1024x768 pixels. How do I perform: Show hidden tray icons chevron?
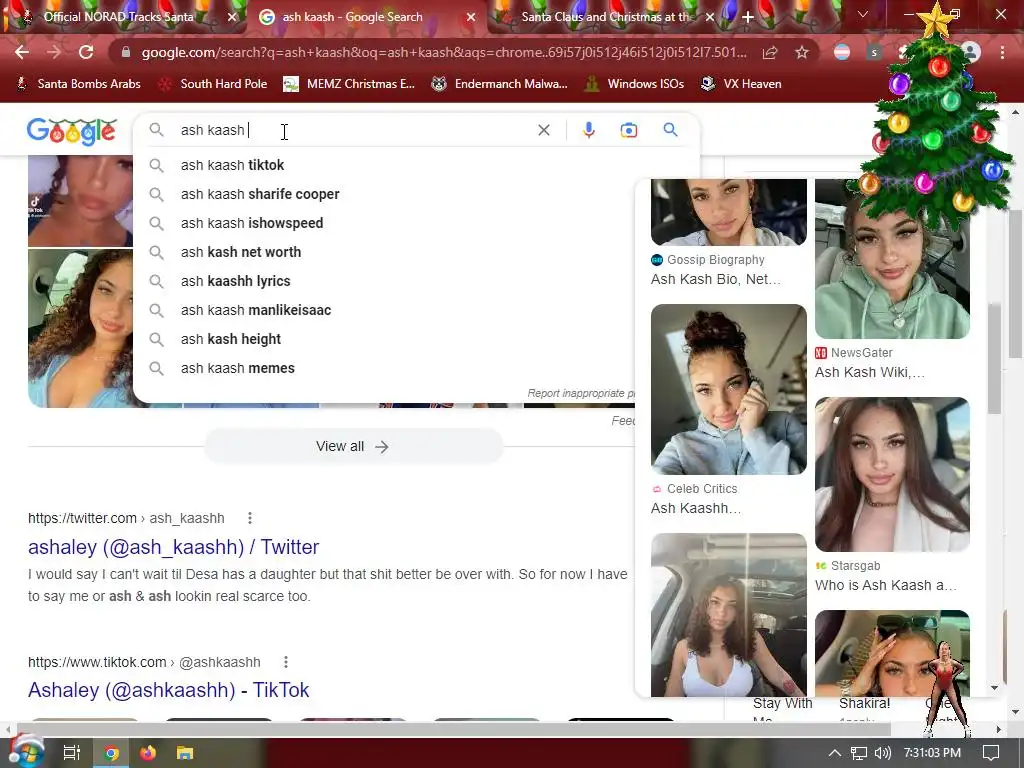click(834, 753)
